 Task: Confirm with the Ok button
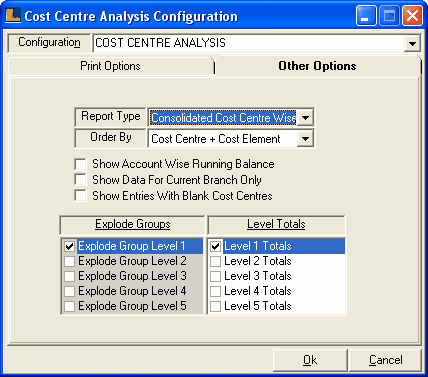(x=310, y=360)
